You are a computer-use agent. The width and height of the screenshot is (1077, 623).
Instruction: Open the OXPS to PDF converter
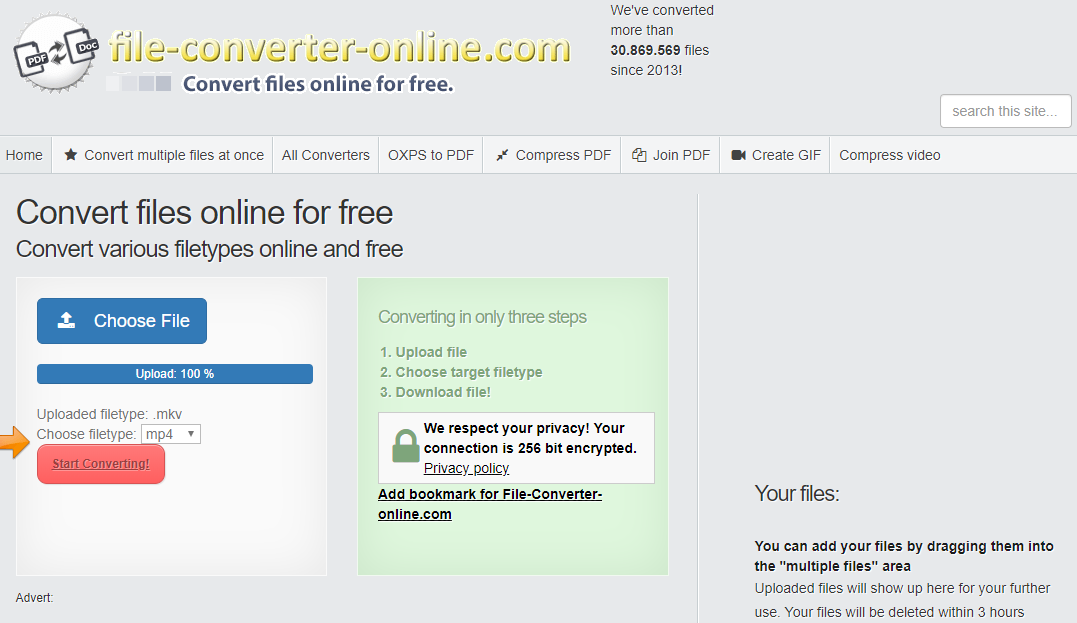pyautogui.click(x=431, y=155)
